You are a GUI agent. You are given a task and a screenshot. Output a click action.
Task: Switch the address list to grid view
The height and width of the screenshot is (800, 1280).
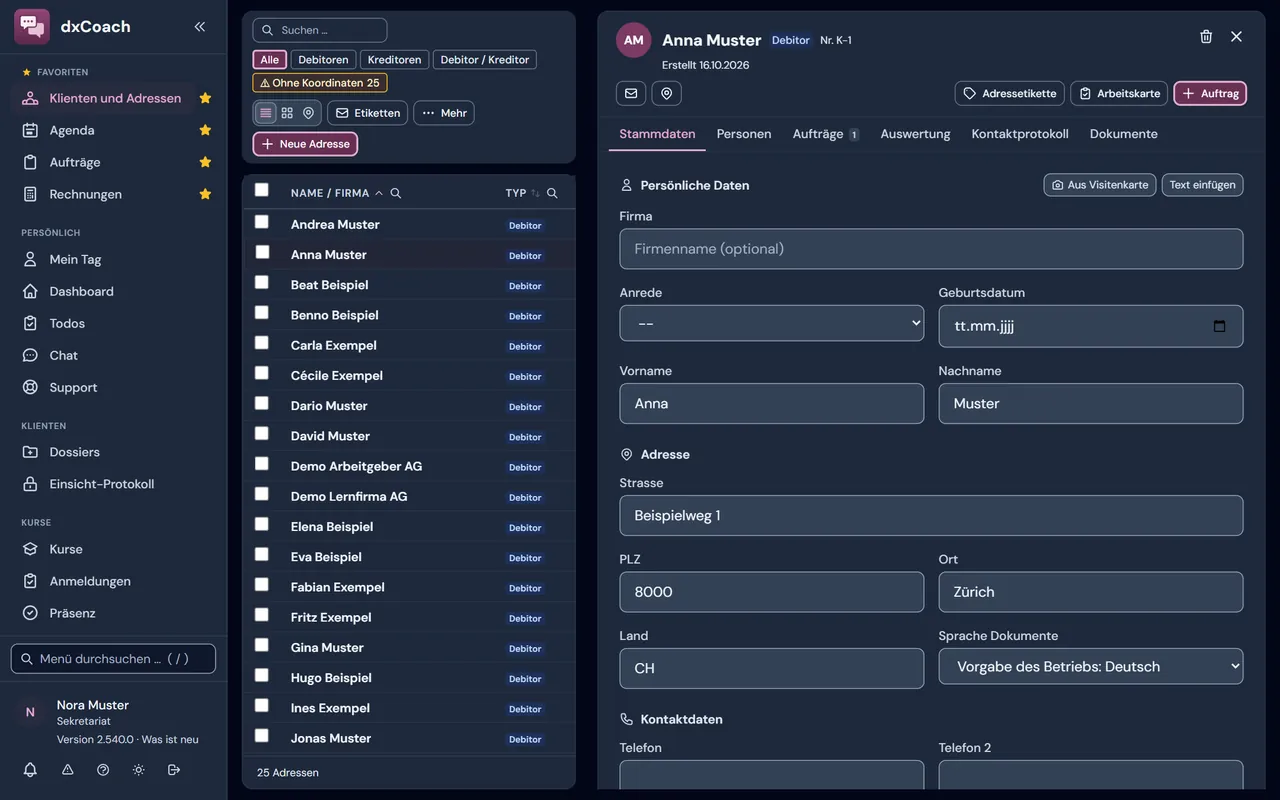(287, 113)
